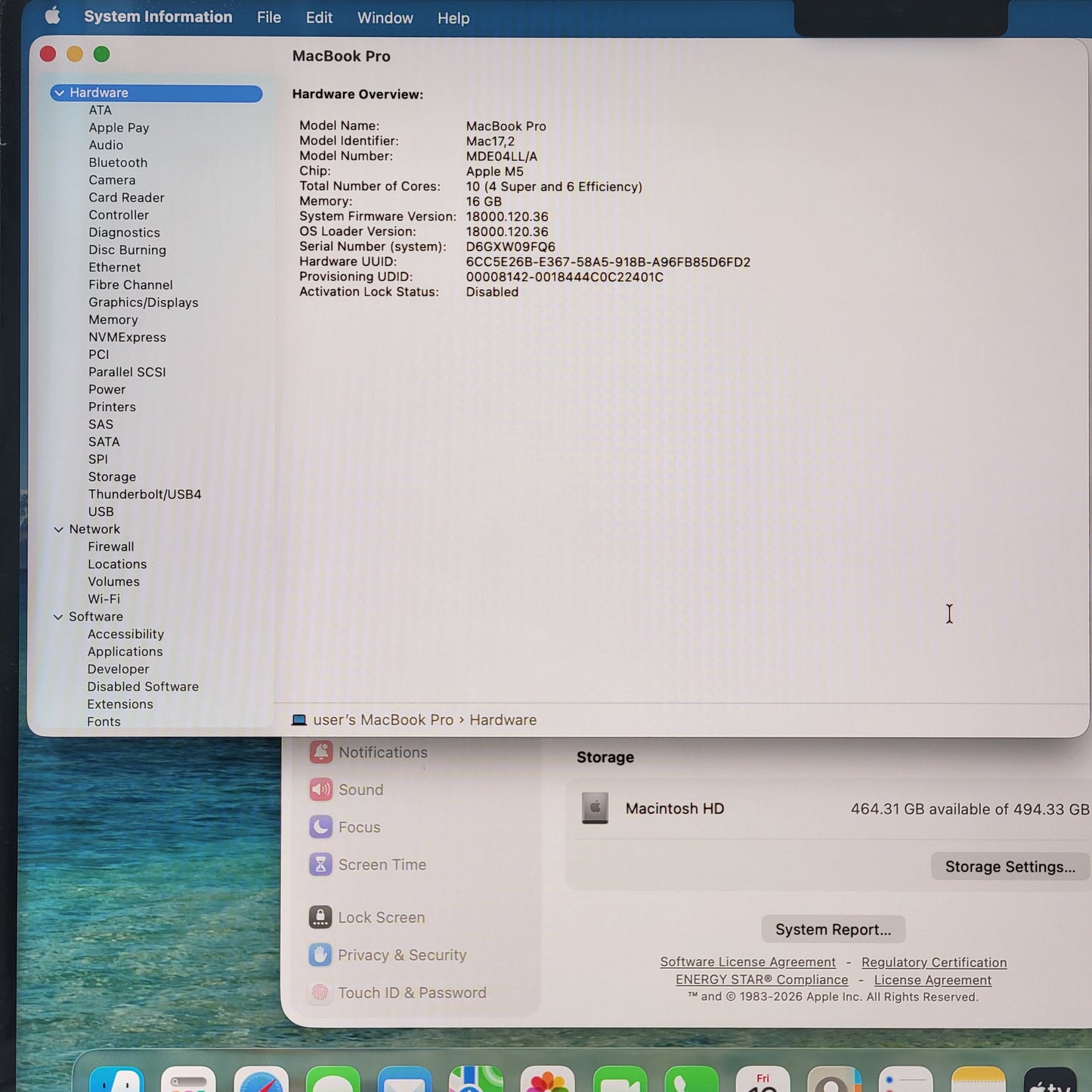Open the License Agreement link

coord(933,980)
